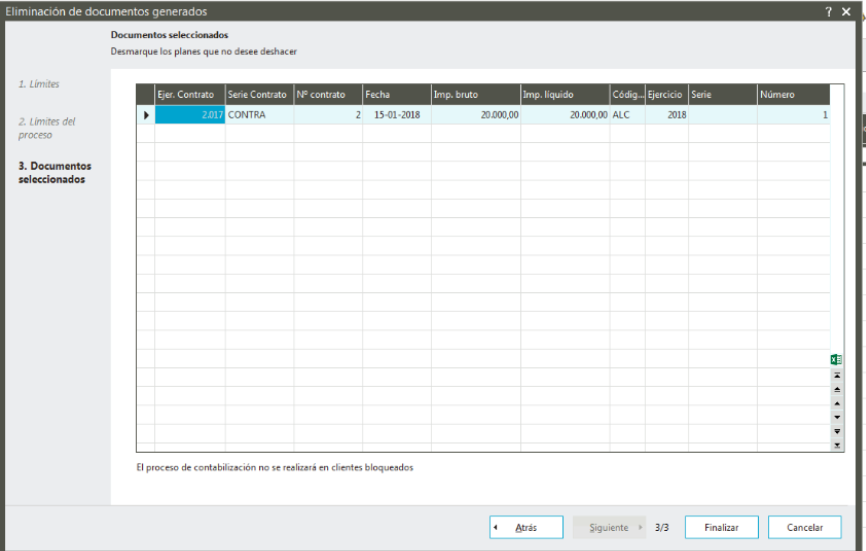Sort by Nº contrato column header
866x551 pixels.
[x=328, y=94]
